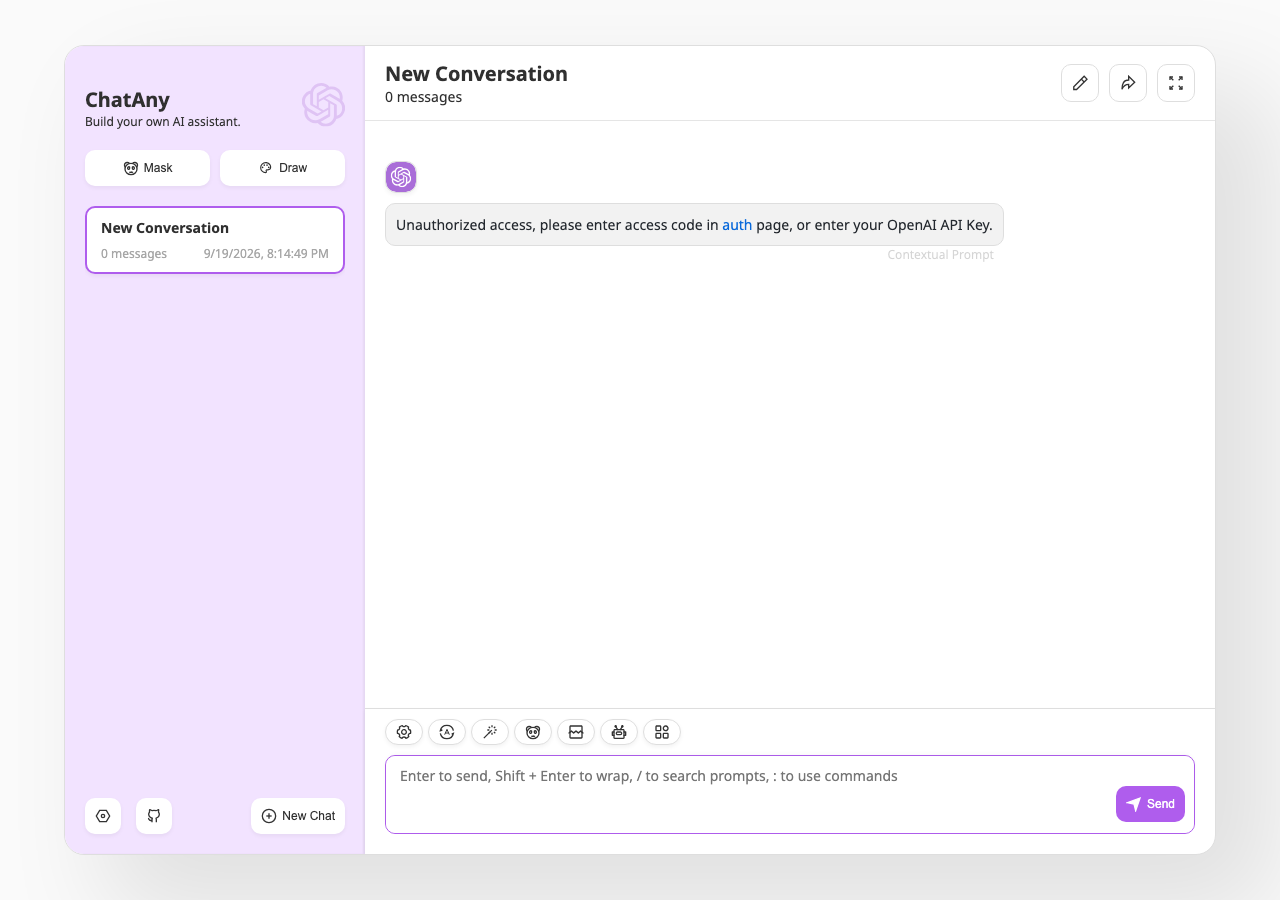Open the plugins grid icon

click(x=662, y=732)
